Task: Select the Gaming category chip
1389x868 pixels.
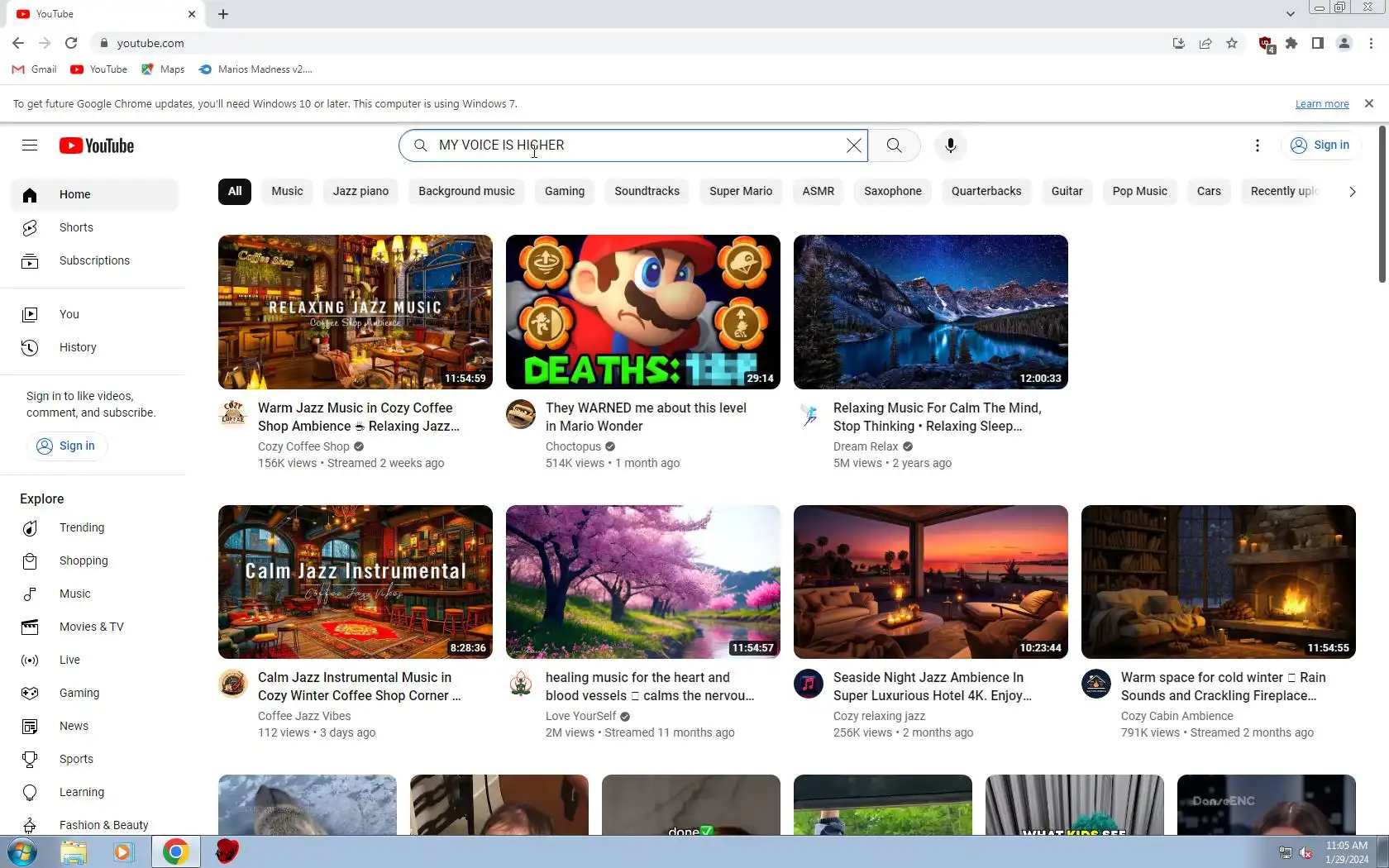Action: (565, 192)
